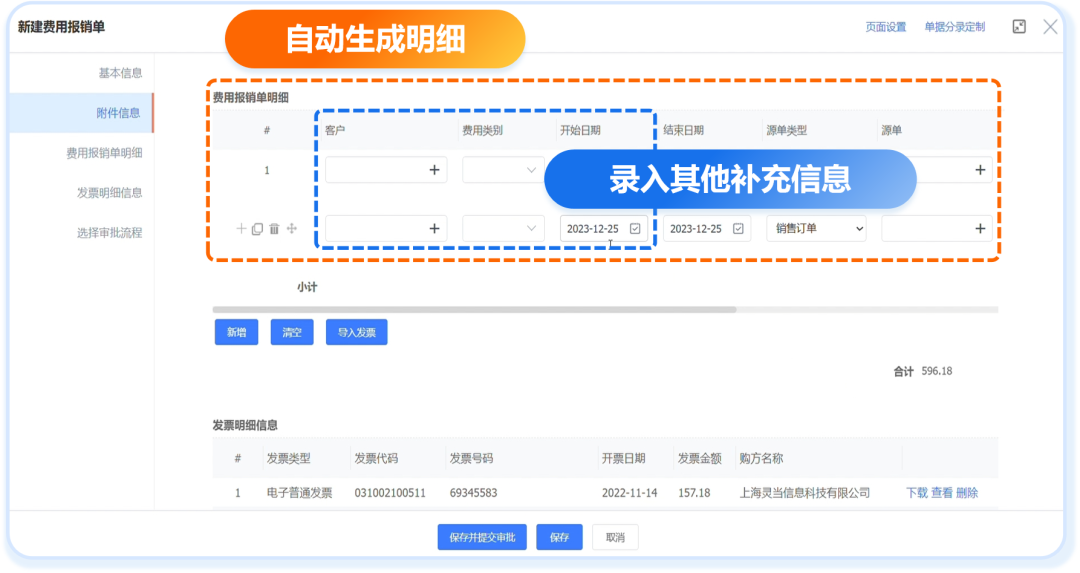Viewport: 1080px width, 573px height.
Task: Click the 取消 button
Action: 615,537
